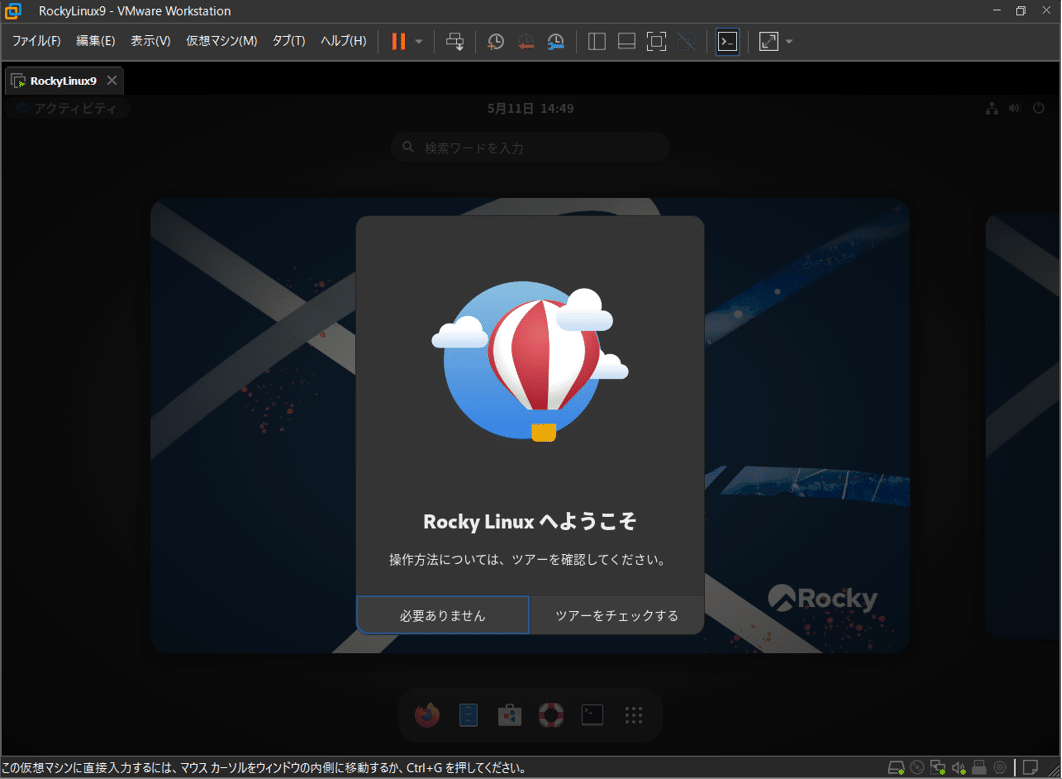Switch to the RockyLinux9 tab
The width and height of the screenshot is (1062, 779).
(64, 81)
